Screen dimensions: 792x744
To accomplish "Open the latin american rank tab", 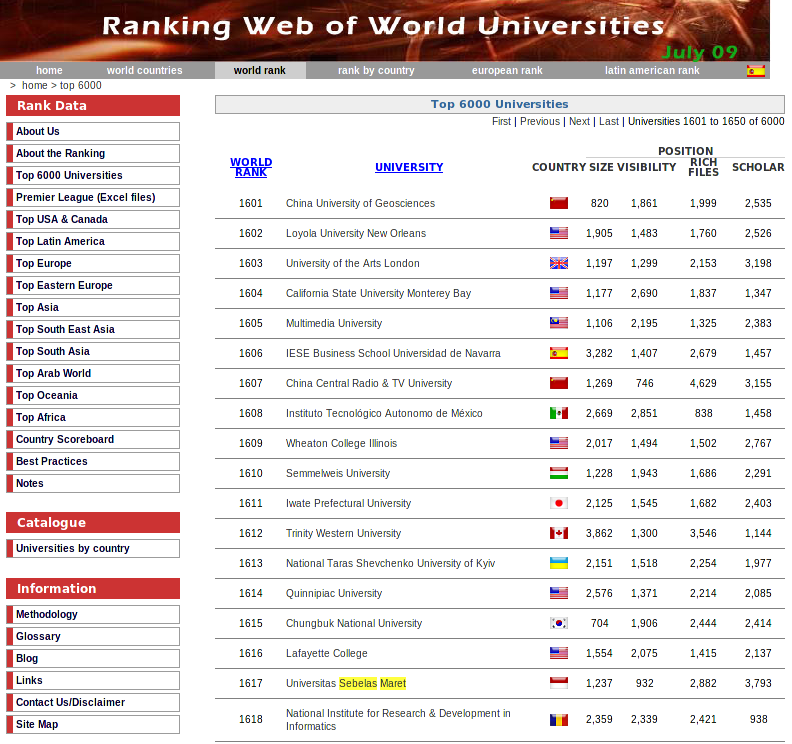I will [652, 70].
